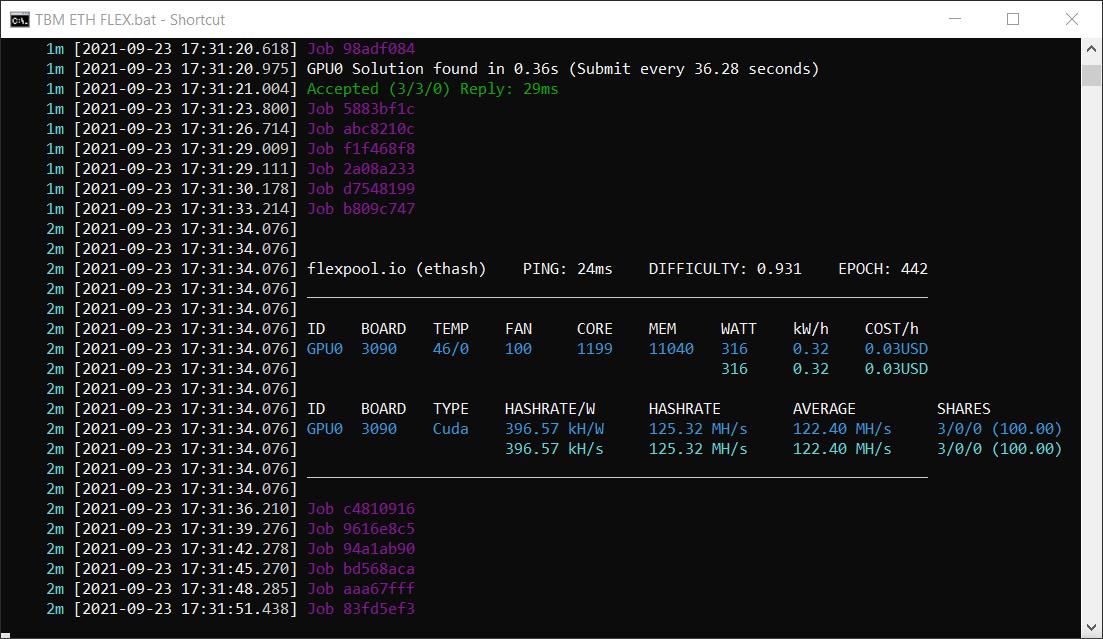Click the 'DIFFICULTY: 0.931' value
Viewport: 1103px width, 639px height.
[725, 269]
